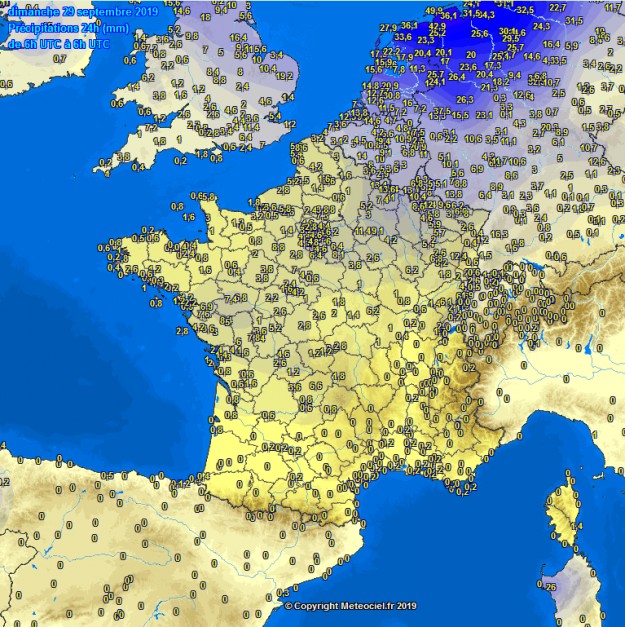Click the 42.9 precipitation value in the Netherlands
The height and width of the screenshot is (627, 625).
pos(437,28)
